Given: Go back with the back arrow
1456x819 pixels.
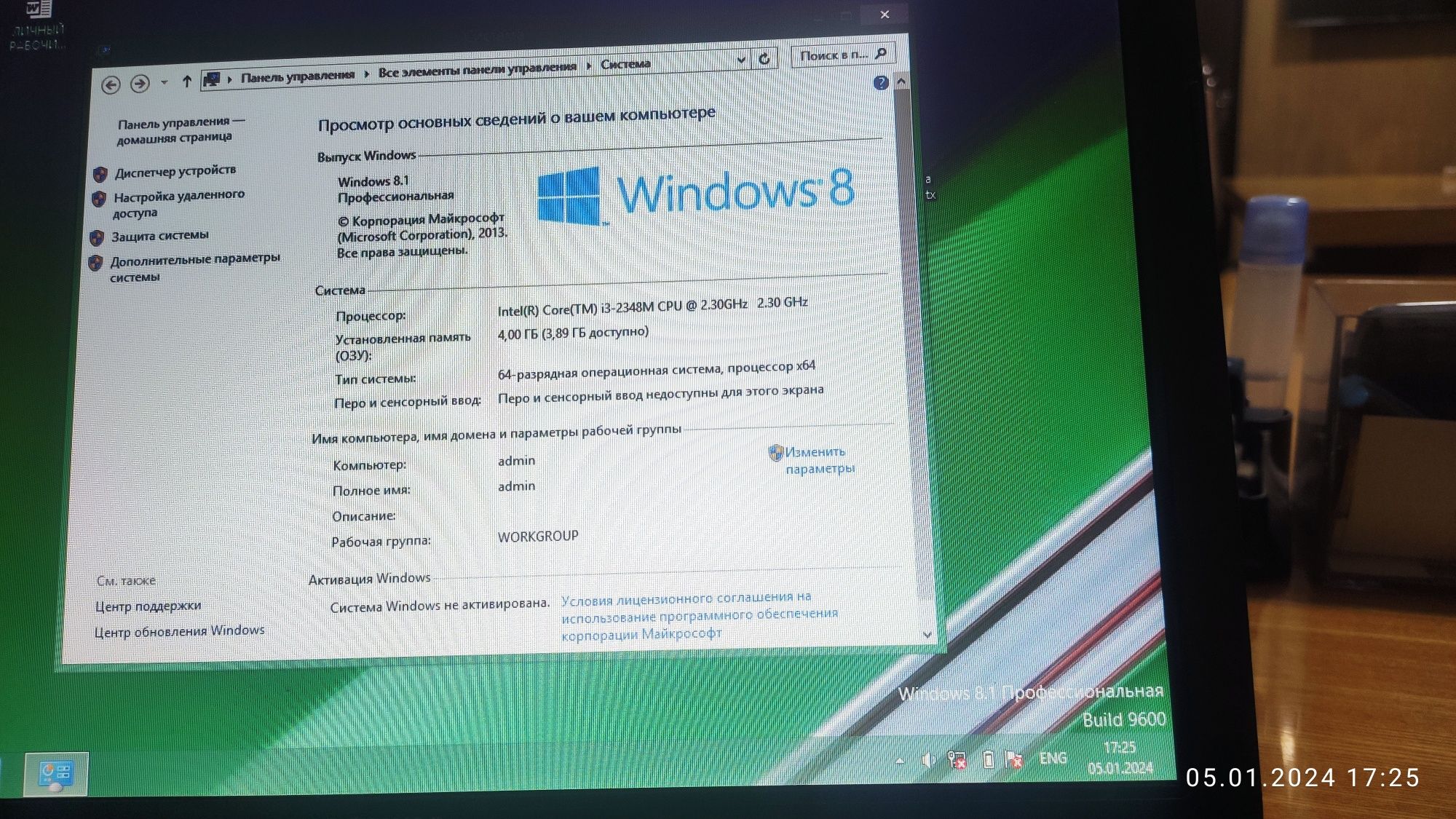Looking at the screenshot, I should [x=111, y=85].
